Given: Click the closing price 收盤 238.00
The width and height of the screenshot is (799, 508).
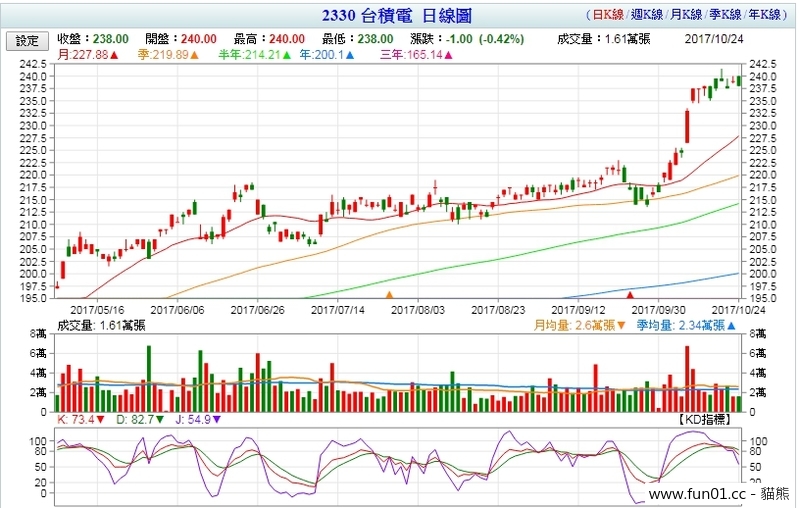Looking at the screenshot, I should (93, 39).
